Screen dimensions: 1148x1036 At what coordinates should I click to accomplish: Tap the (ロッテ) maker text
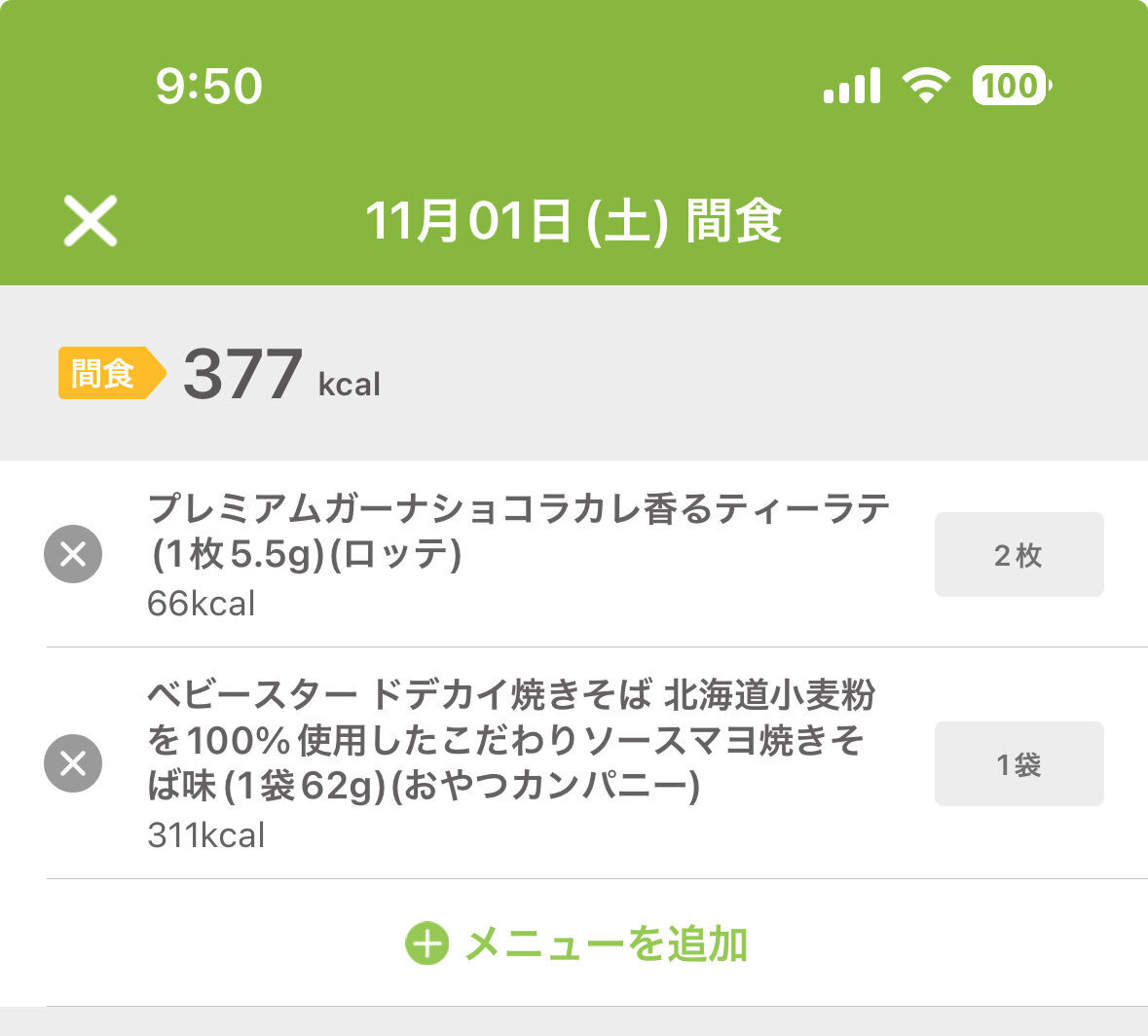click(x=395, y=555)
